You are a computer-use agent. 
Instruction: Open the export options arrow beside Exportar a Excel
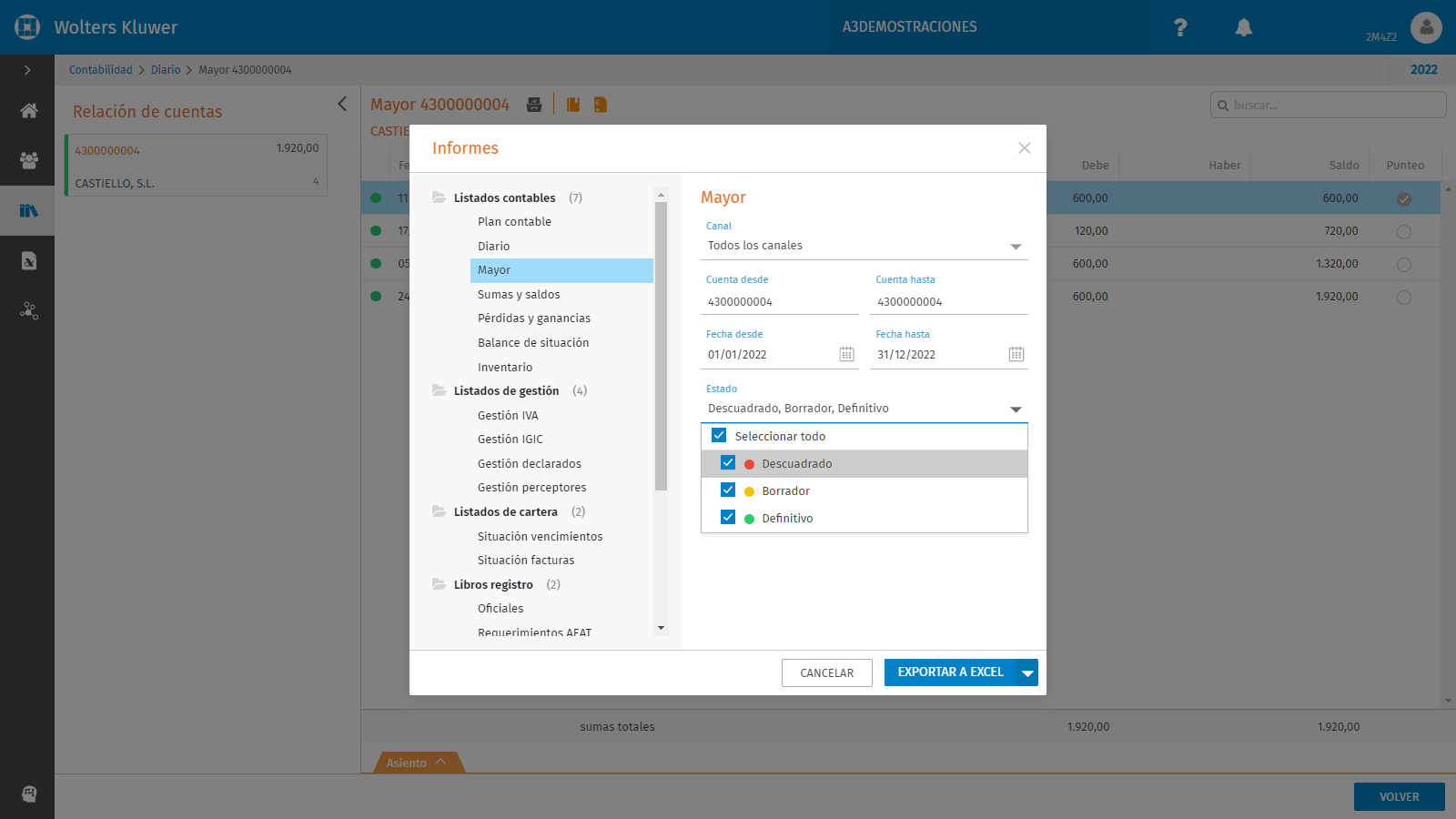pyautogui.click(x=1027, y=672)
